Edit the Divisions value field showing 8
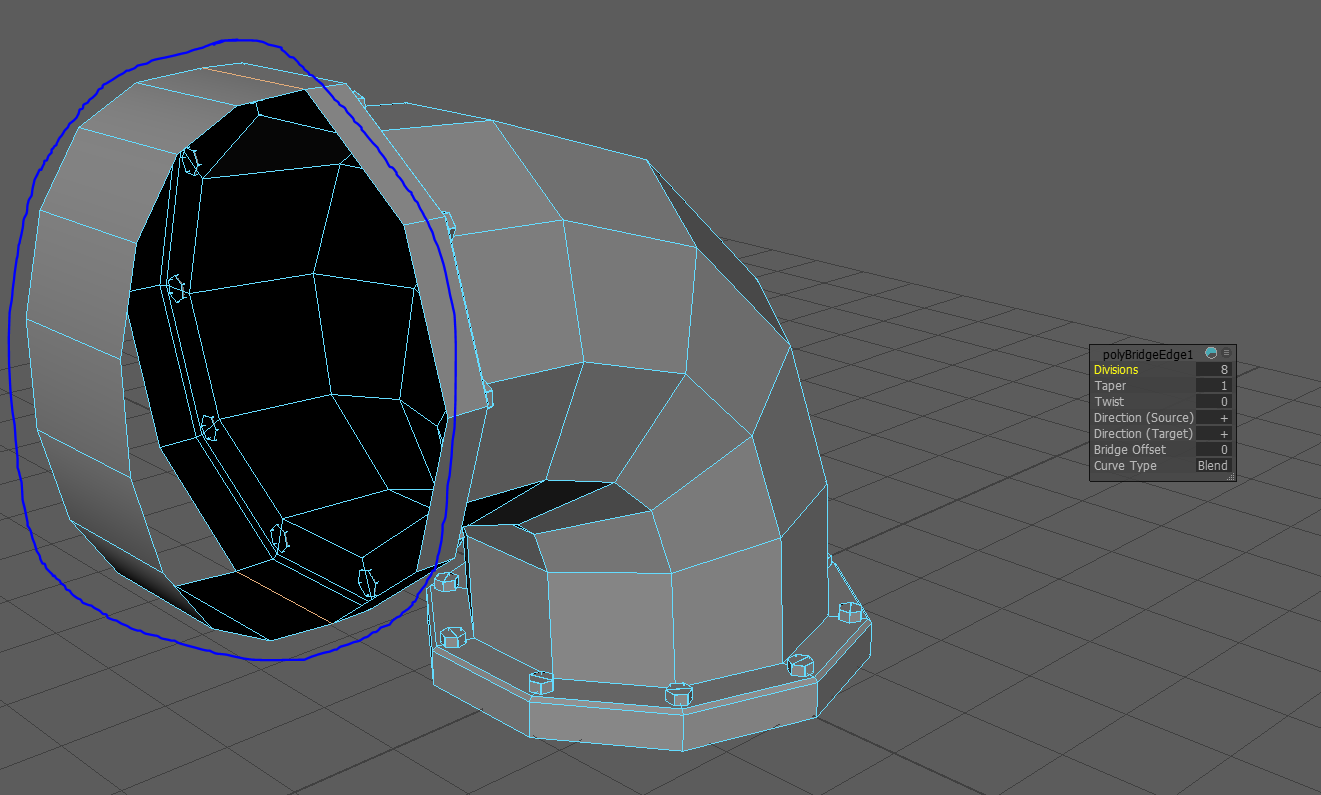The height and width of the screenshot is (795, 1321). pos(1214,370)
